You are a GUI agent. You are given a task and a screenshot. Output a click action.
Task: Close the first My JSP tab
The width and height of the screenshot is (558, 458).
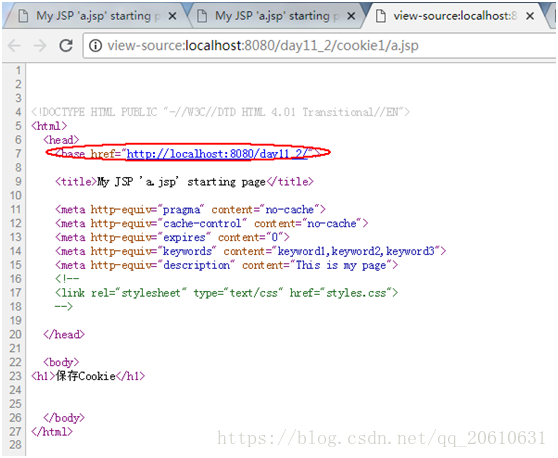pos(172,16)
